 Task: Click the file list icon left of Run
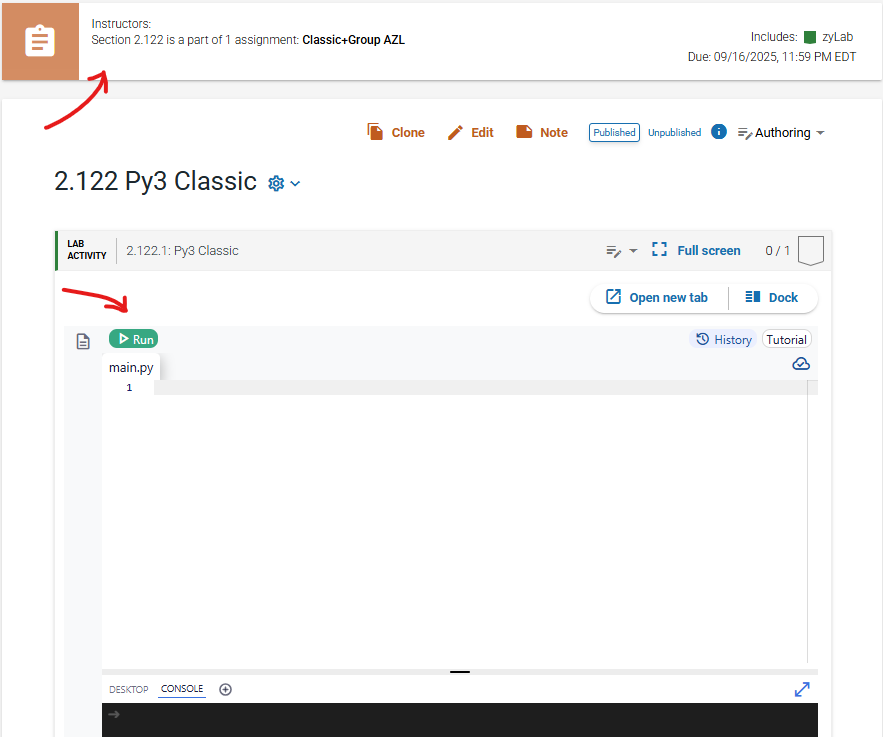pyautogui.click(x=83, y=341)
